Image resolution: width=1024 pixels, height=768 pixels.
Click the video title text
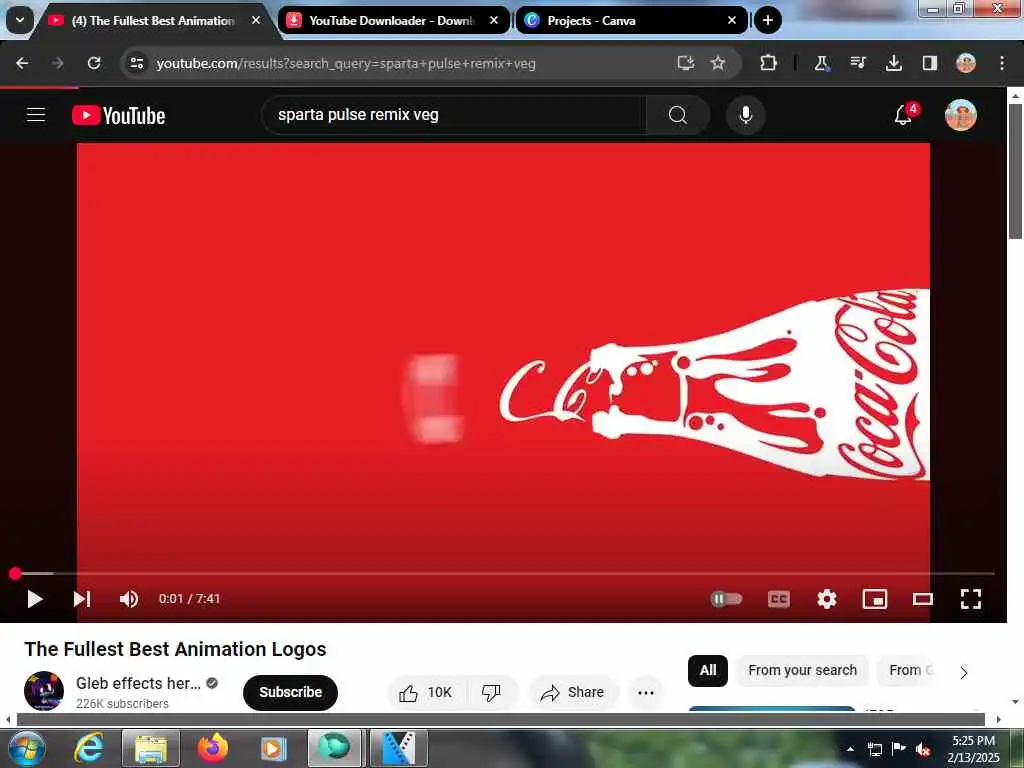click(175, 649)
